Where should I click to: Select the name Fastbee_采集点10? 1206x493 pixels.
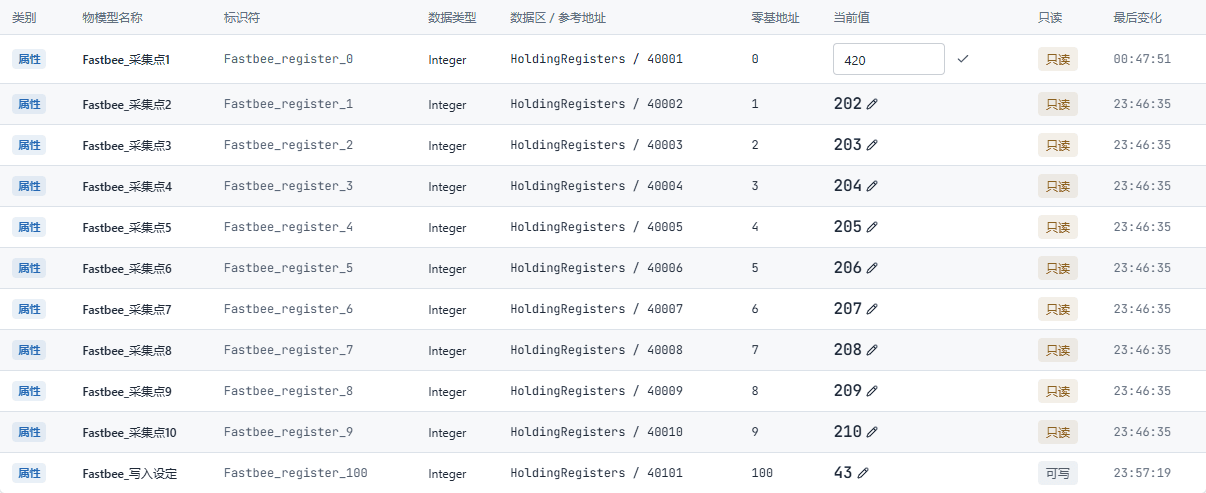tap(130, 433)
